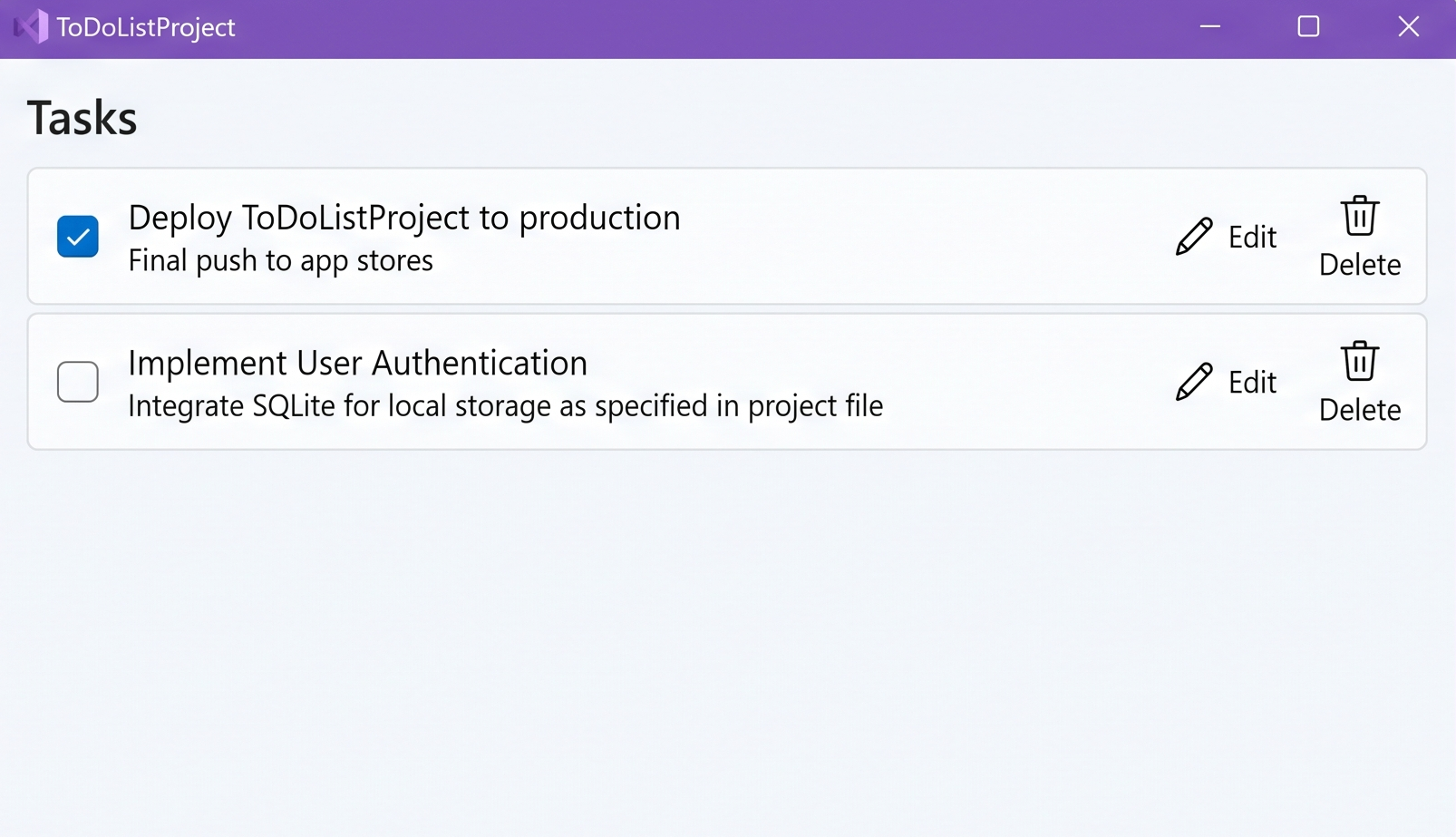This screenshot has width=1456, height=837.
Task: Minimize the ToDoListProject window
Action: point(1210,27)
